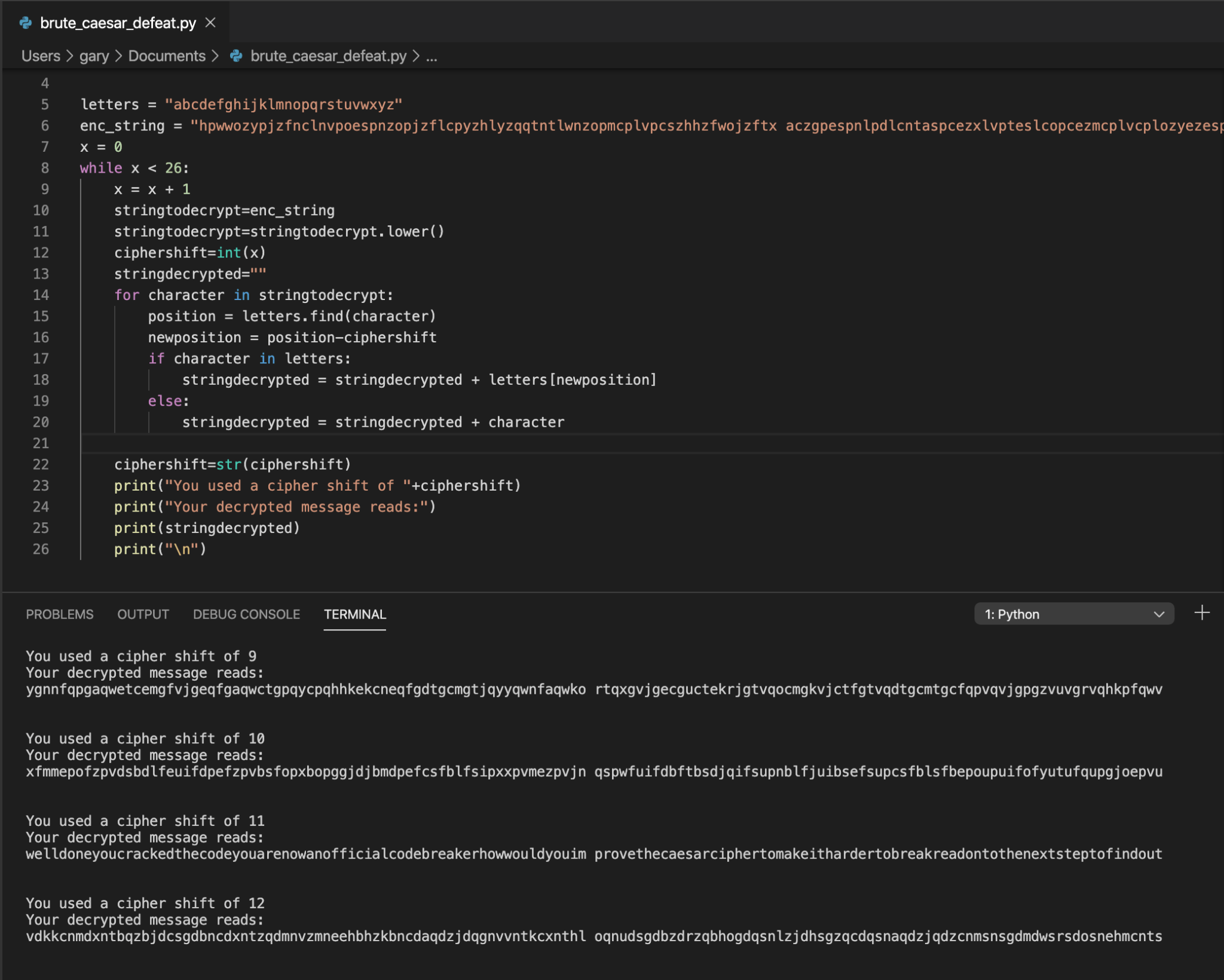Click the Python icon in editor tab
Viewport: 1224px width, 980px height.
pyautogui.click(x=26, y=23)
